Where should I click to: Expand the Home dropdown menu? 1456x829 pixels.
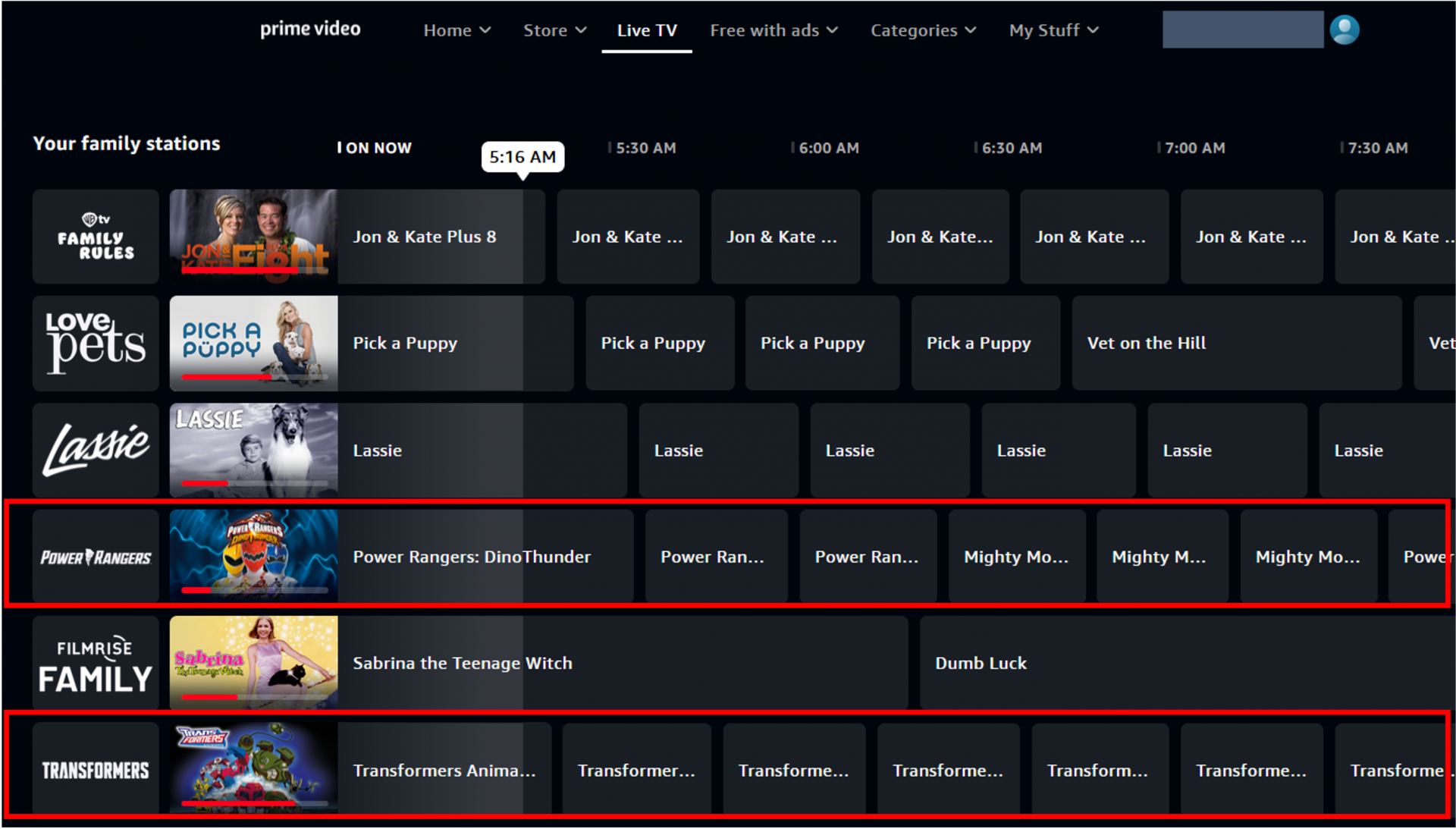pos(457,30)
